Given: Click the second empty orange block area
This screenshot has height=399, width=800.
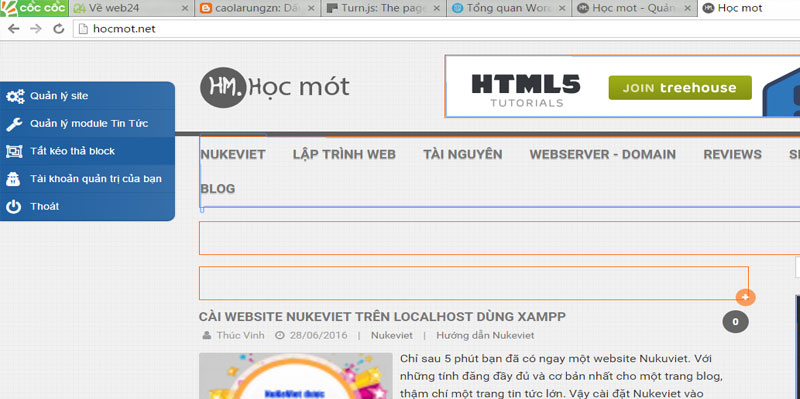Looking at the screenshot, I should 473,283.
